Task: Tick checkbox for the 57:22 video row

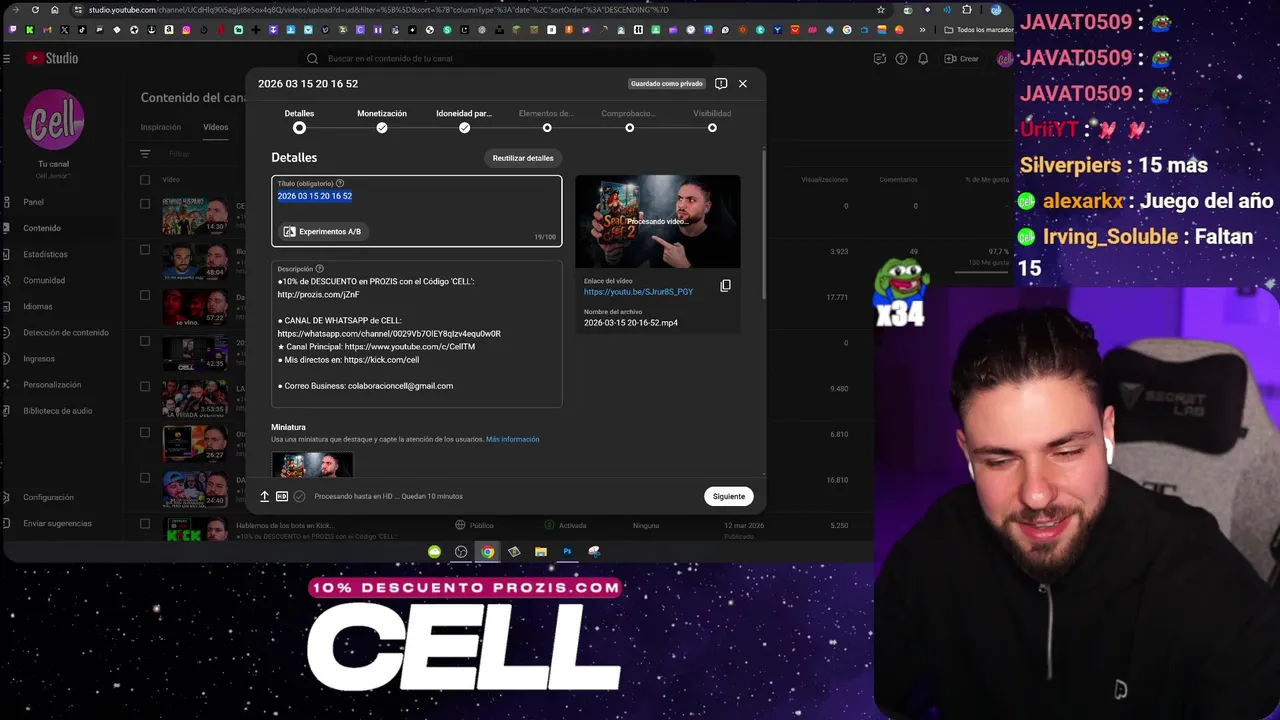Action: tap(145, 295)
